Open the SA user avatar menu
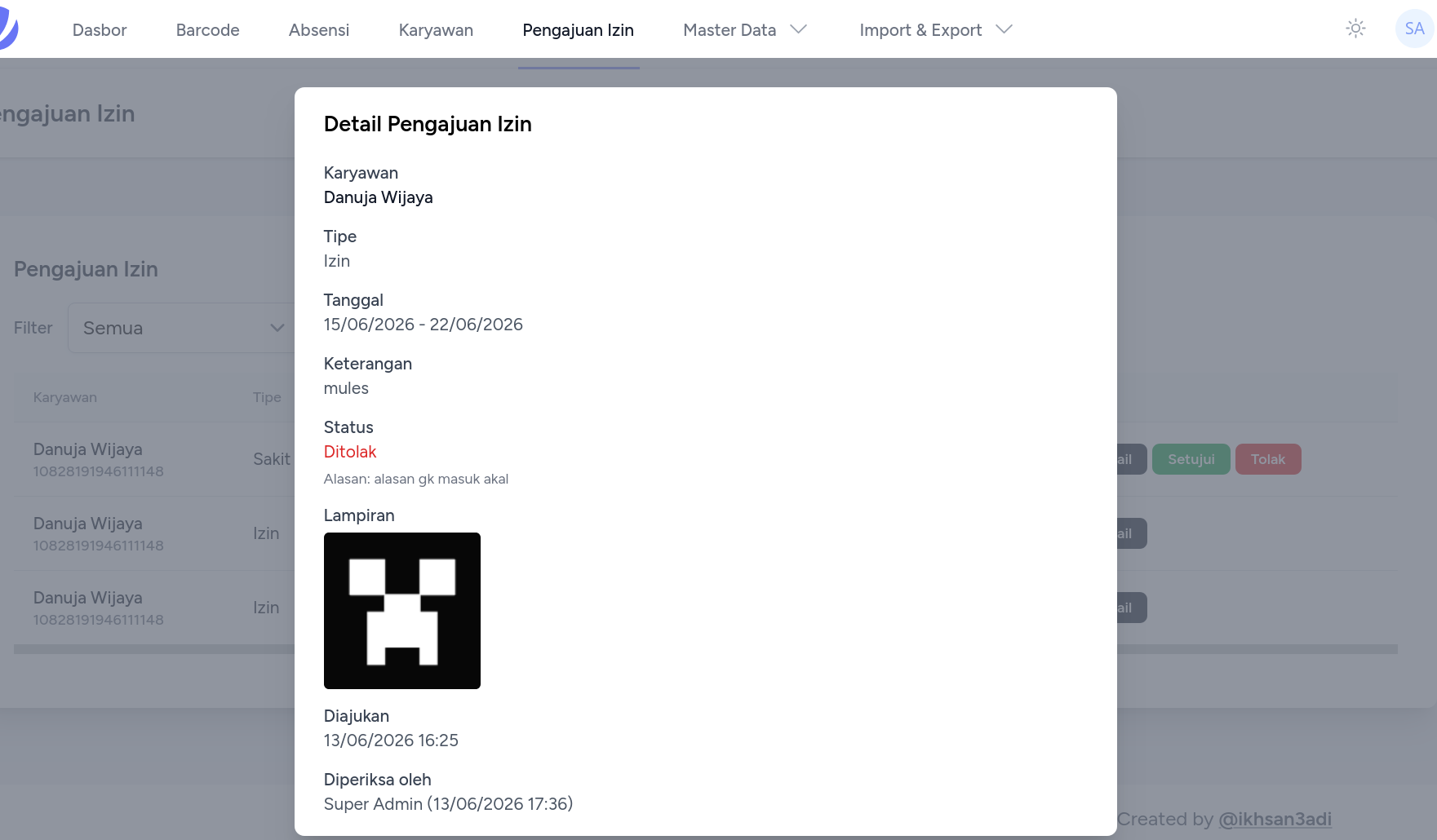The image size is (1437, 840). pyautogui.click(x=1414, y=29)
